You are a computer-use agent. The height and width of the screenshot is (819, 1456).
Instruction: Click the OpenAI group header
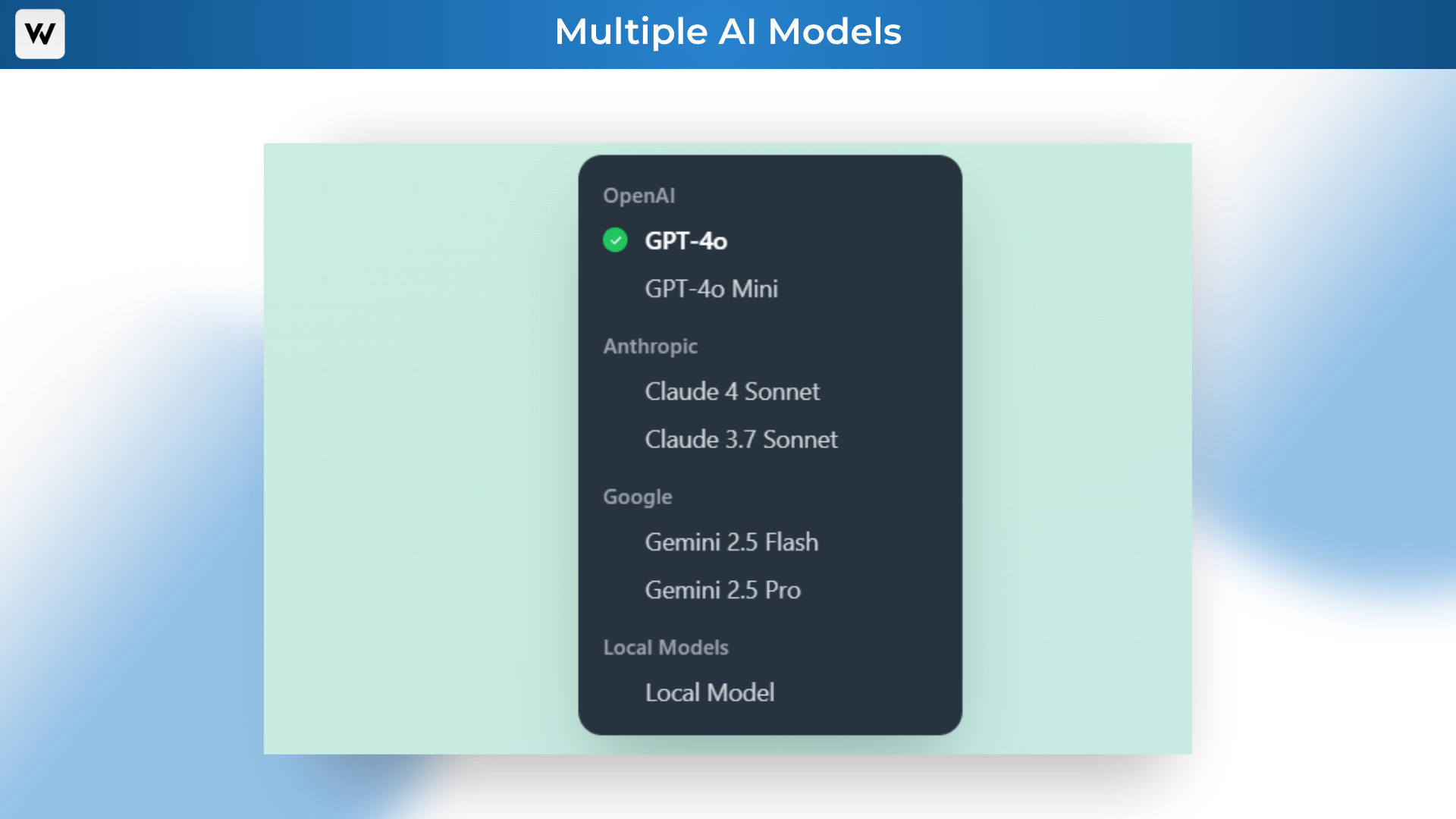pyautogui.click(x=639, y=196)
